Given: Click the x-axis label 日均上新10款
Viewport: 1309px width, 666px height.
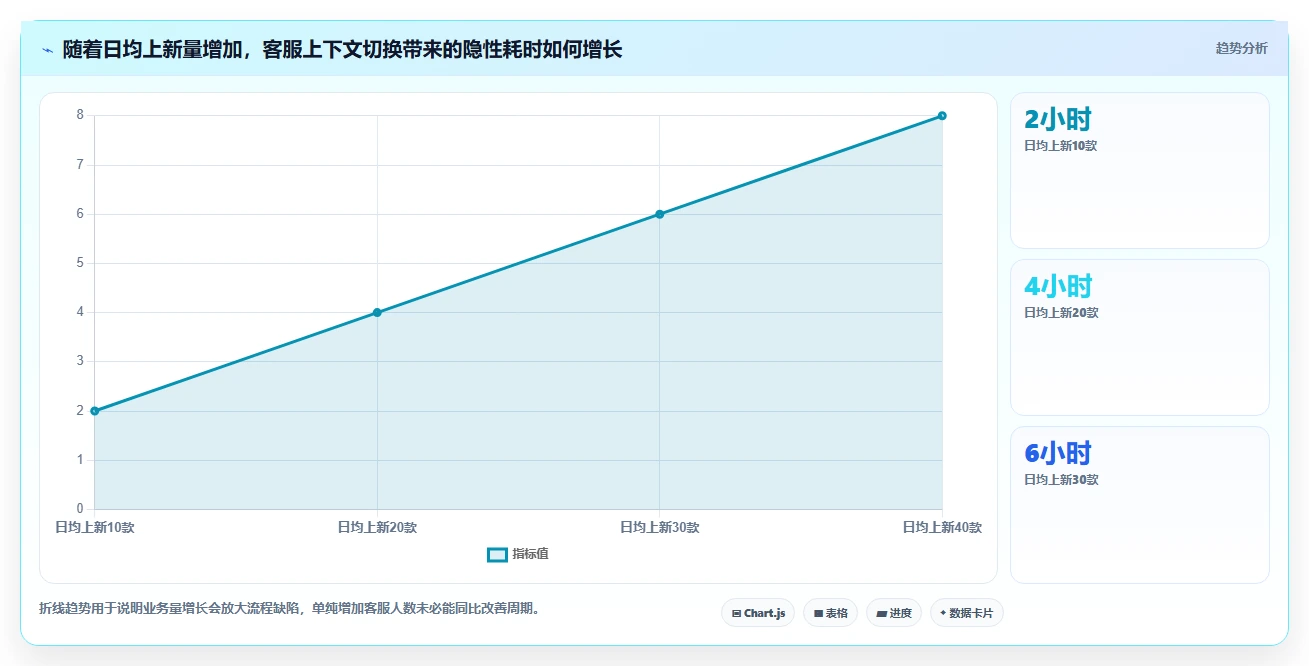Looking at the screenshot, I should point(95,528).
